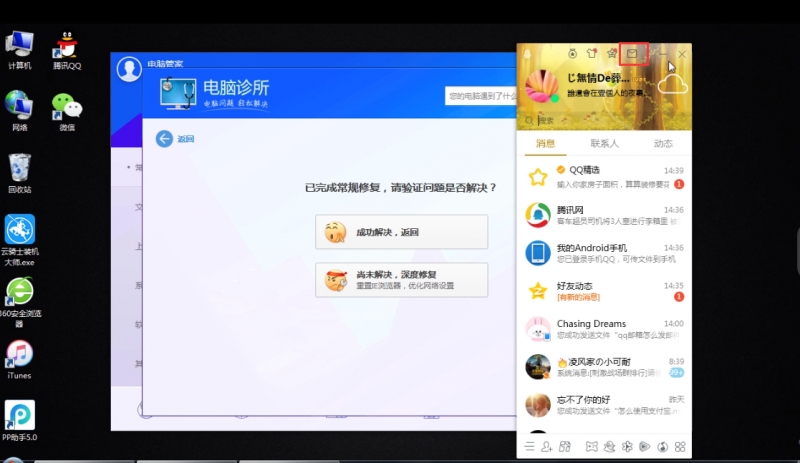Open the iTunes desktop shortcut
800x463 pixels.
(x=19, y=359)
